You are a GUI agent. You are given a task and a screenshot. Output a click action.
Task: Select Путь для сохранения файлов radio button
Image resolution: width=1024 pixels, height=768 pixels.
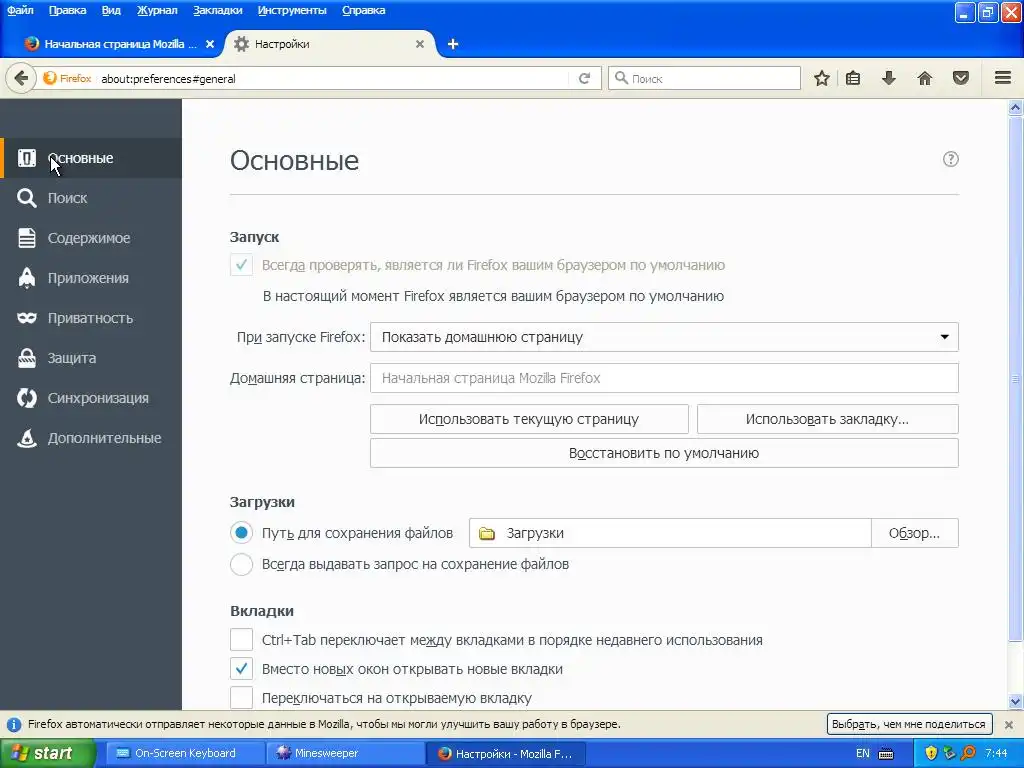click(x=241, y=533)
